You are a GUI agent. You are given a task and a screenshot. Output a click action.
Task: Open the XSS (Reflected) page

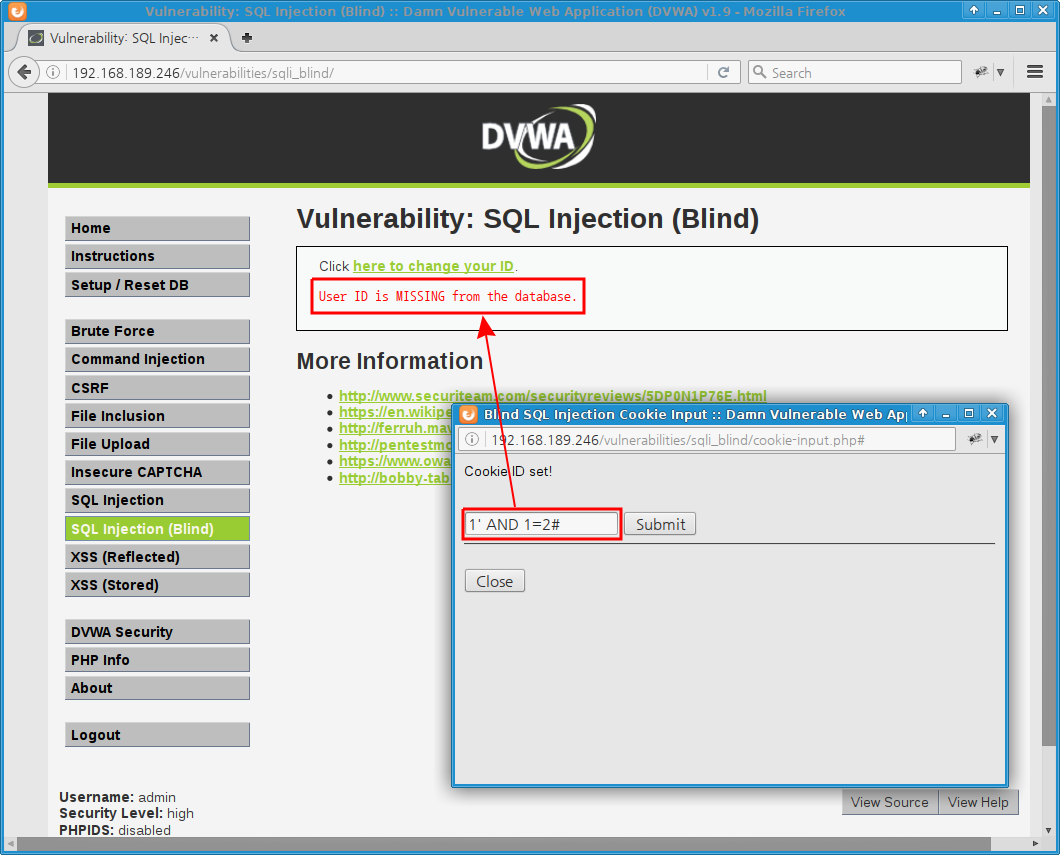click(x=157, y=557)
